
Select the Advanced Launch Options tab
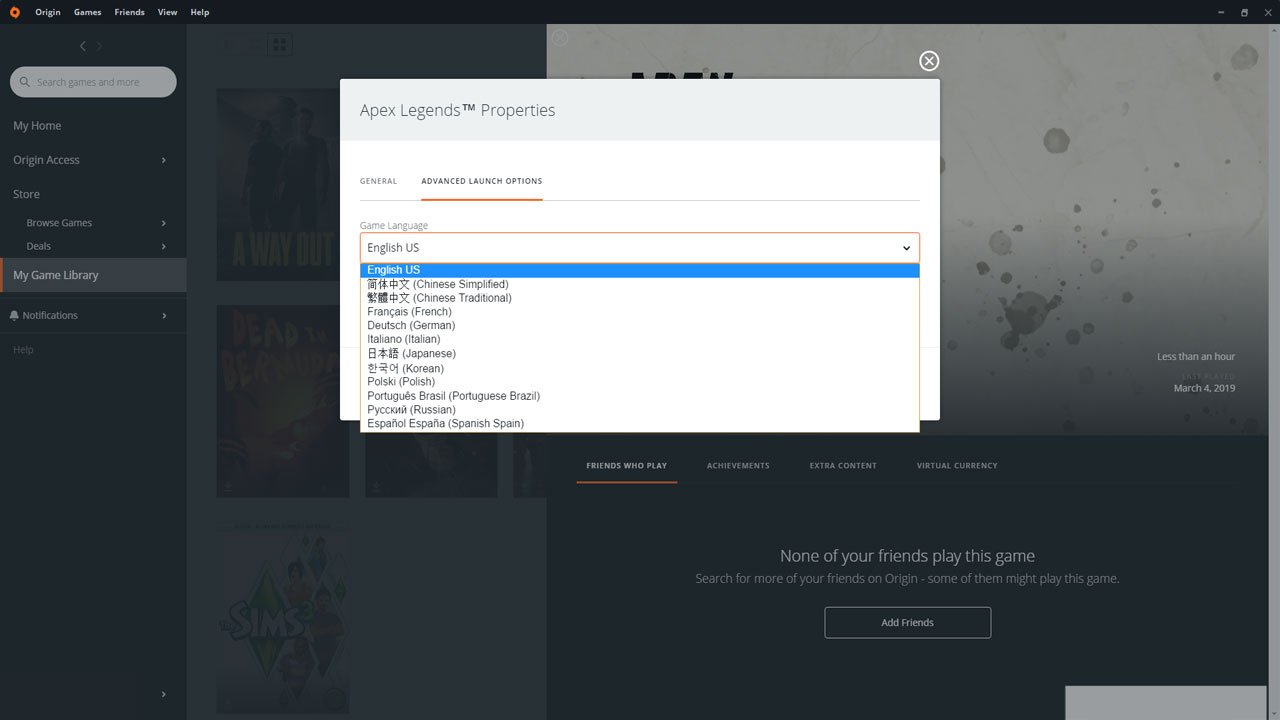482,181
